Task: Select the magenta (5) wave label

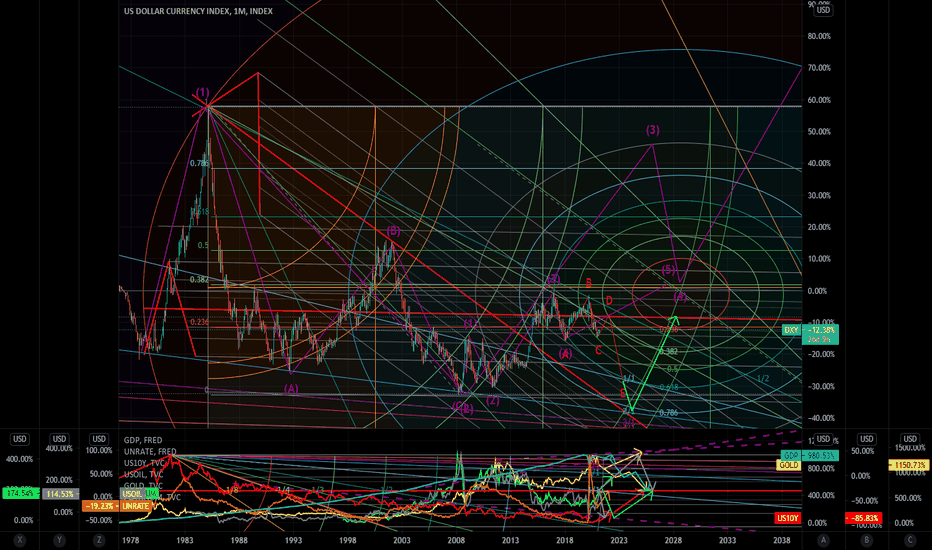Action: (669, 270)
